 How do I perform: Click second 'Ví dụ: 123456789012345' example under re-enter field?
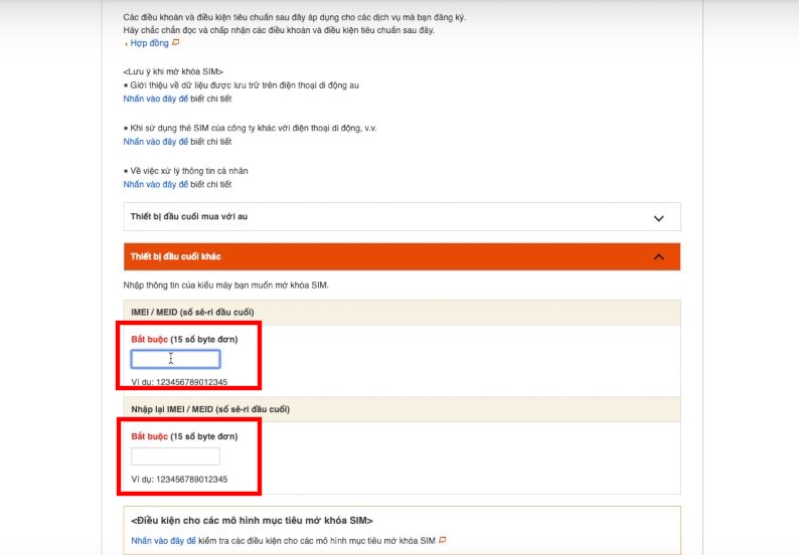click(x=179, y=479)
